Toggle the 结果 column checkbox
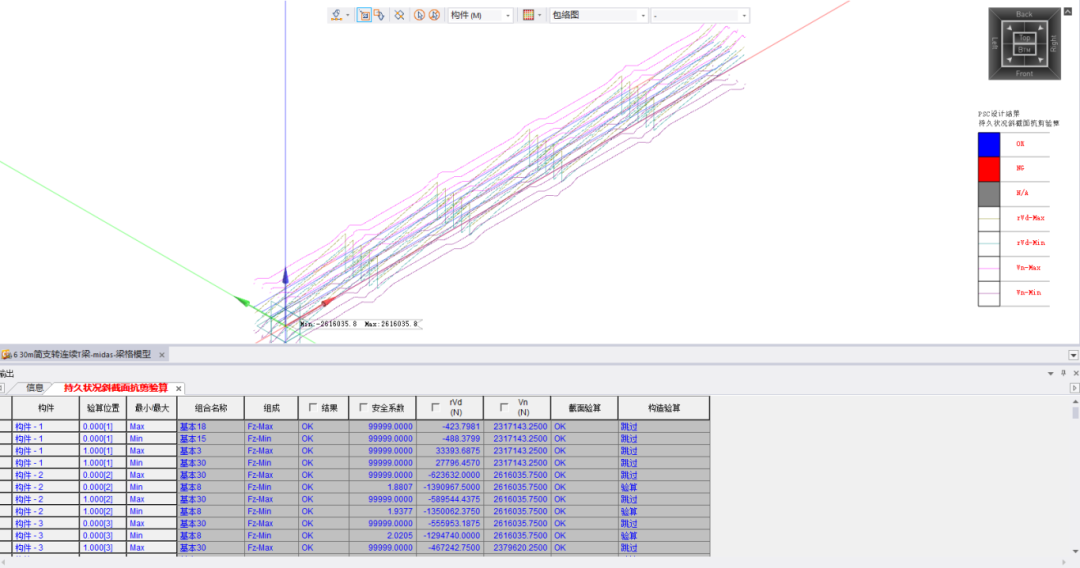 [313, 407]
